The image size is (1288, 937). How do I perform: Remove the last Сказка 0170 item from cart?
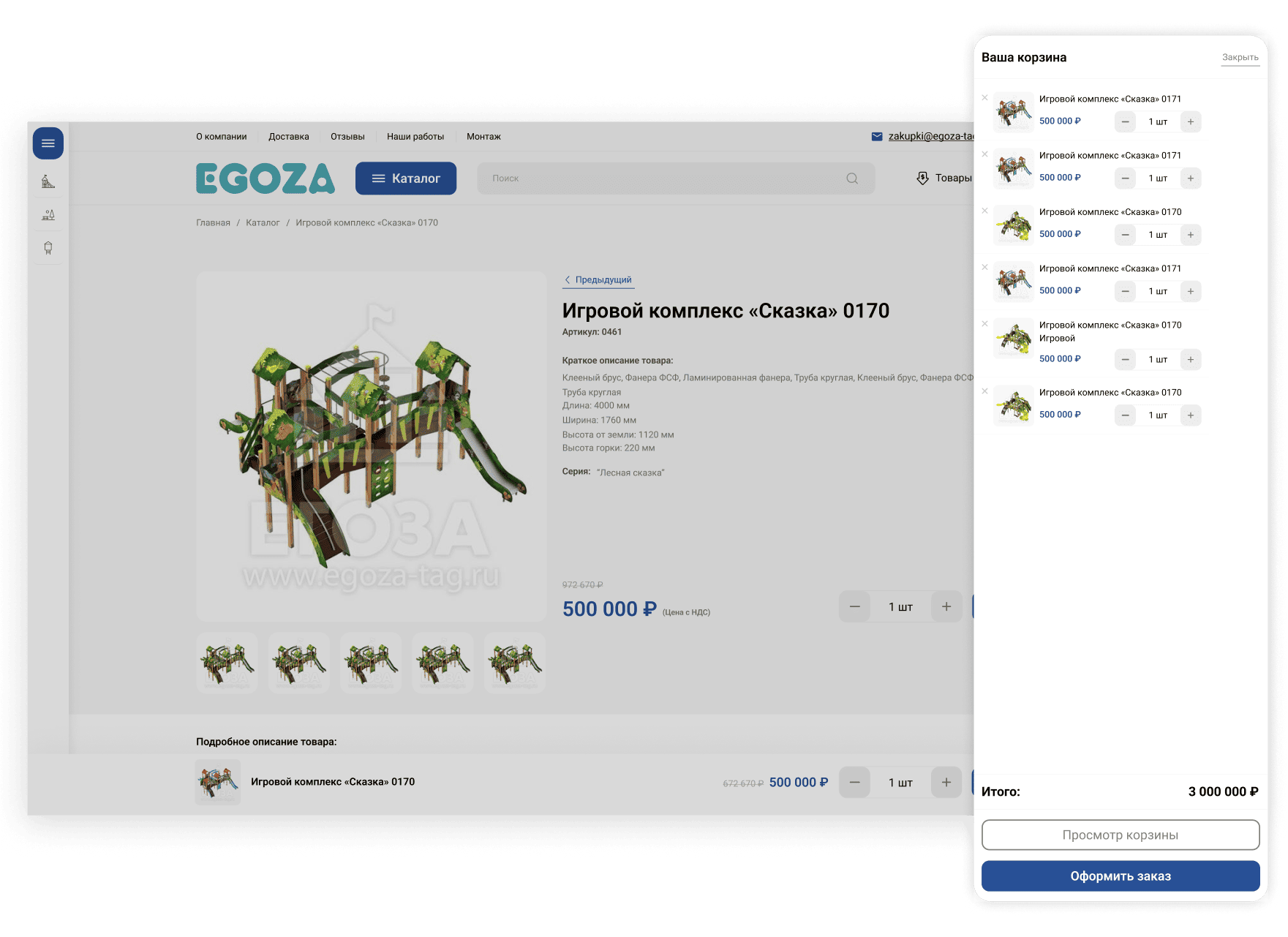click(x=984, y=391)
